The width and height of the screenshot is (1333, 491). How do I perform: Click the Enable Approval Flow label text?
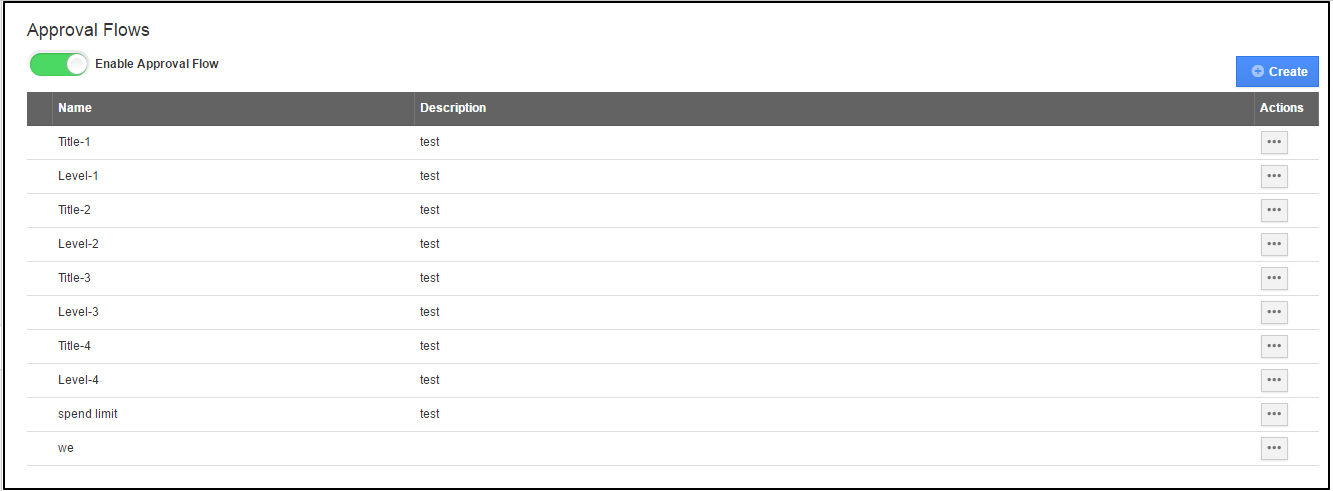click(157, 64)
